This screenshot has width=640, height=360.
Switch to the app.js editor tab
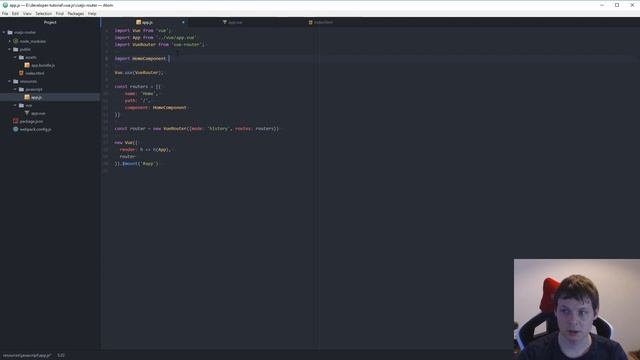point(144,22)
